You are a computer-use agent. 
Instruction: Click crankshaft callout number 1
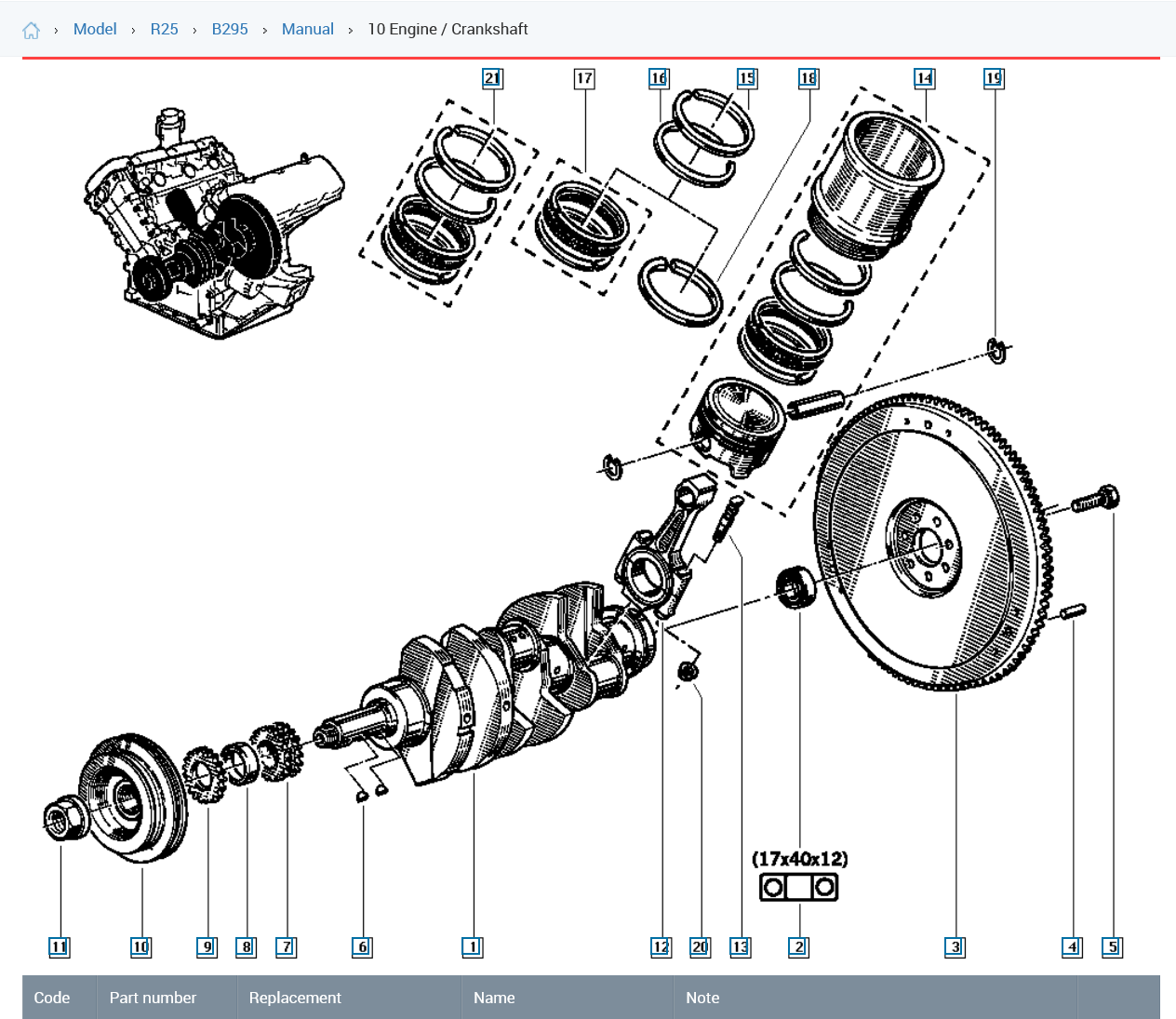[x=472, y=946]
